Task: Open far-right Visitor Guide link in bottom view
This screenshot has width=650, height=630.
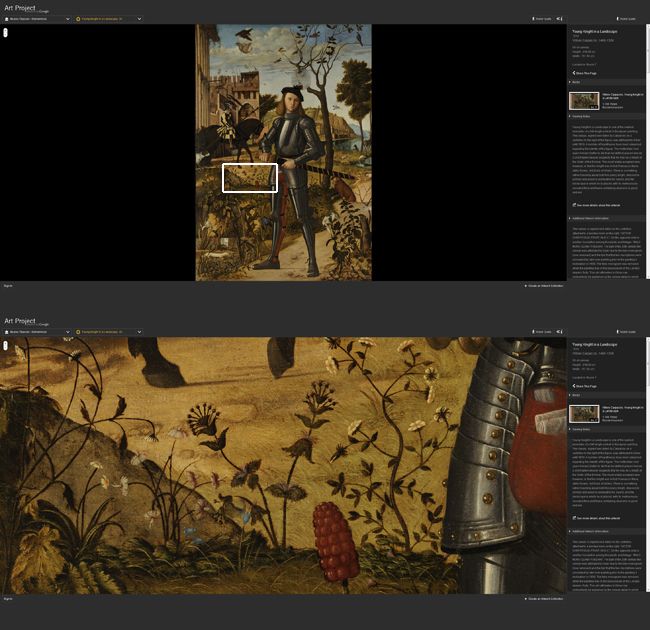Action: pyautogui.click(x=626, y=332)
